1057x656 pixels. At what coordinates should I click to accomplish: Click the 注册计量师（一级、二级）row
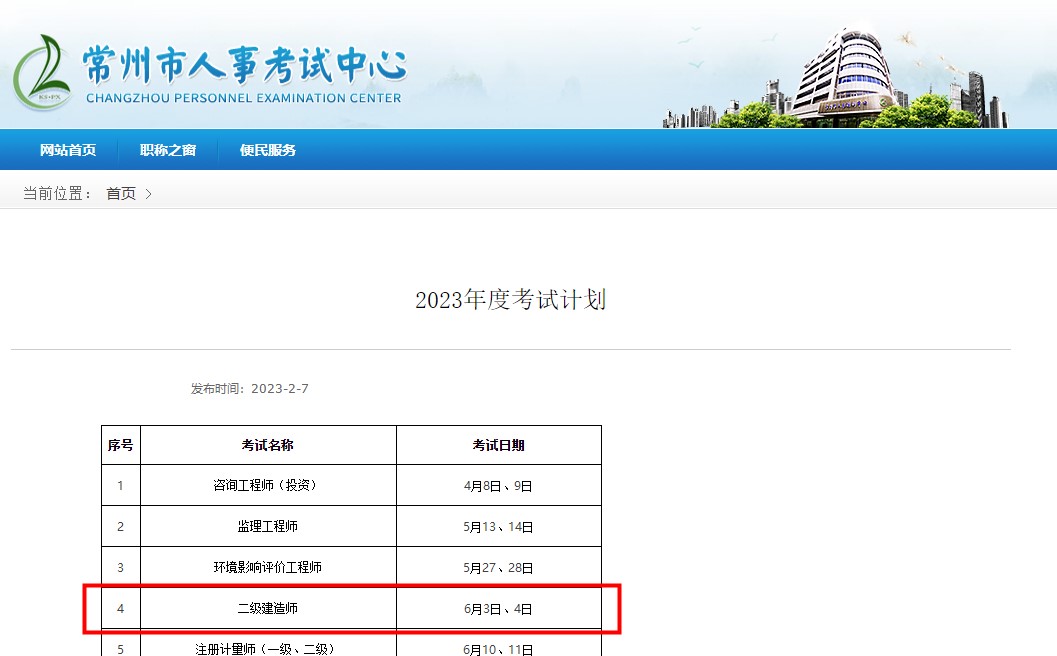pos(264,648)
